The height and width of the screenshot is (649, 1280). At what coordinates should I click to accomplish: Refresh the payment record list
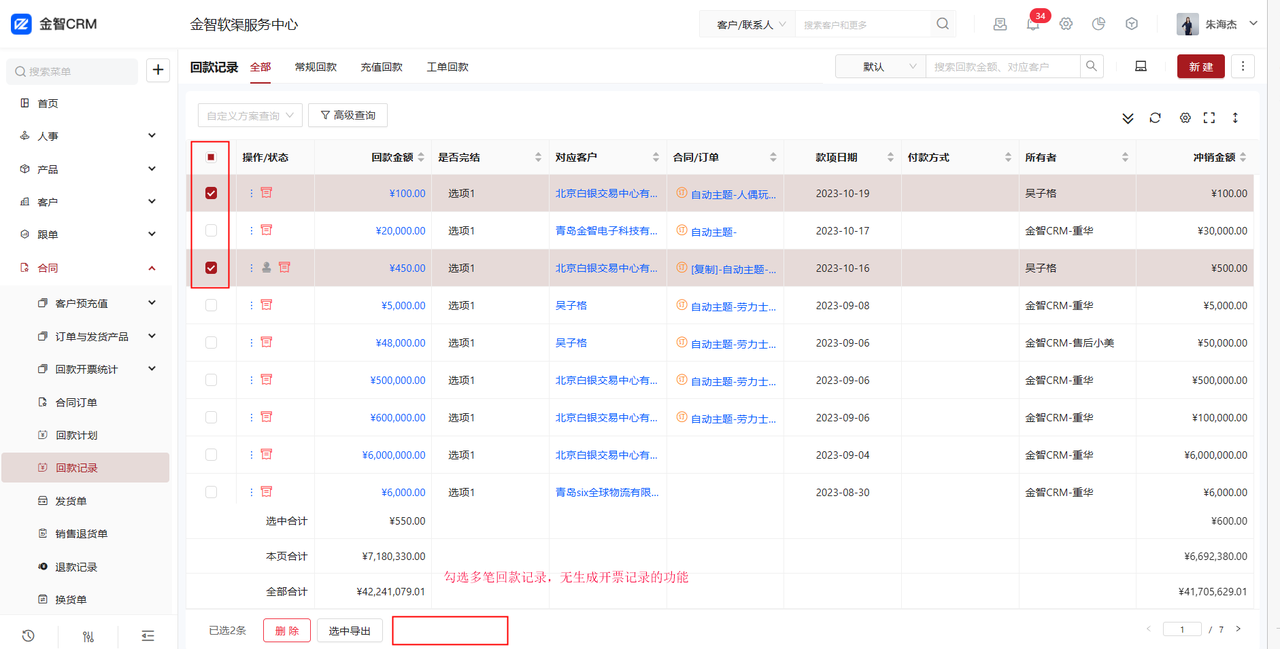(1155, 118)
